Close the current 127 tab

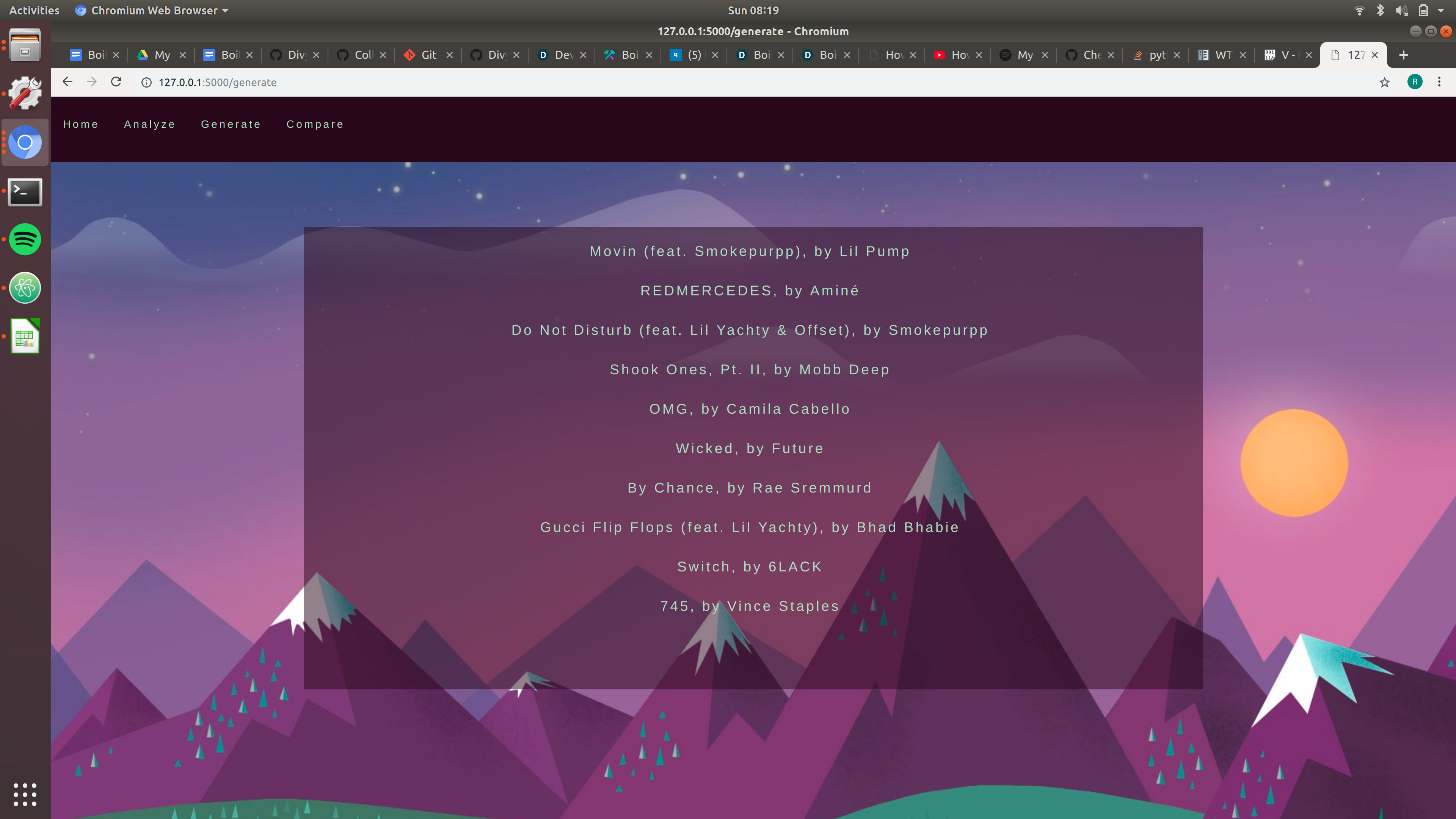click(1375, 55)
